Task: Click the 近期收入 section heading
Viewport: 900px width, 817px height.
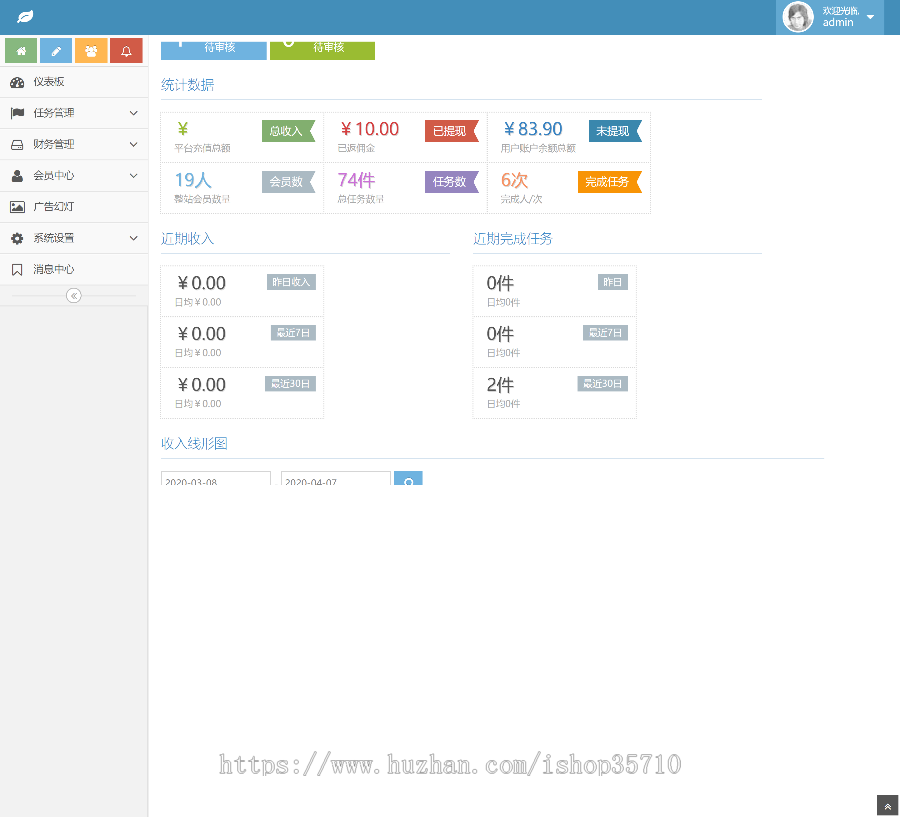Action: (188, 239)
